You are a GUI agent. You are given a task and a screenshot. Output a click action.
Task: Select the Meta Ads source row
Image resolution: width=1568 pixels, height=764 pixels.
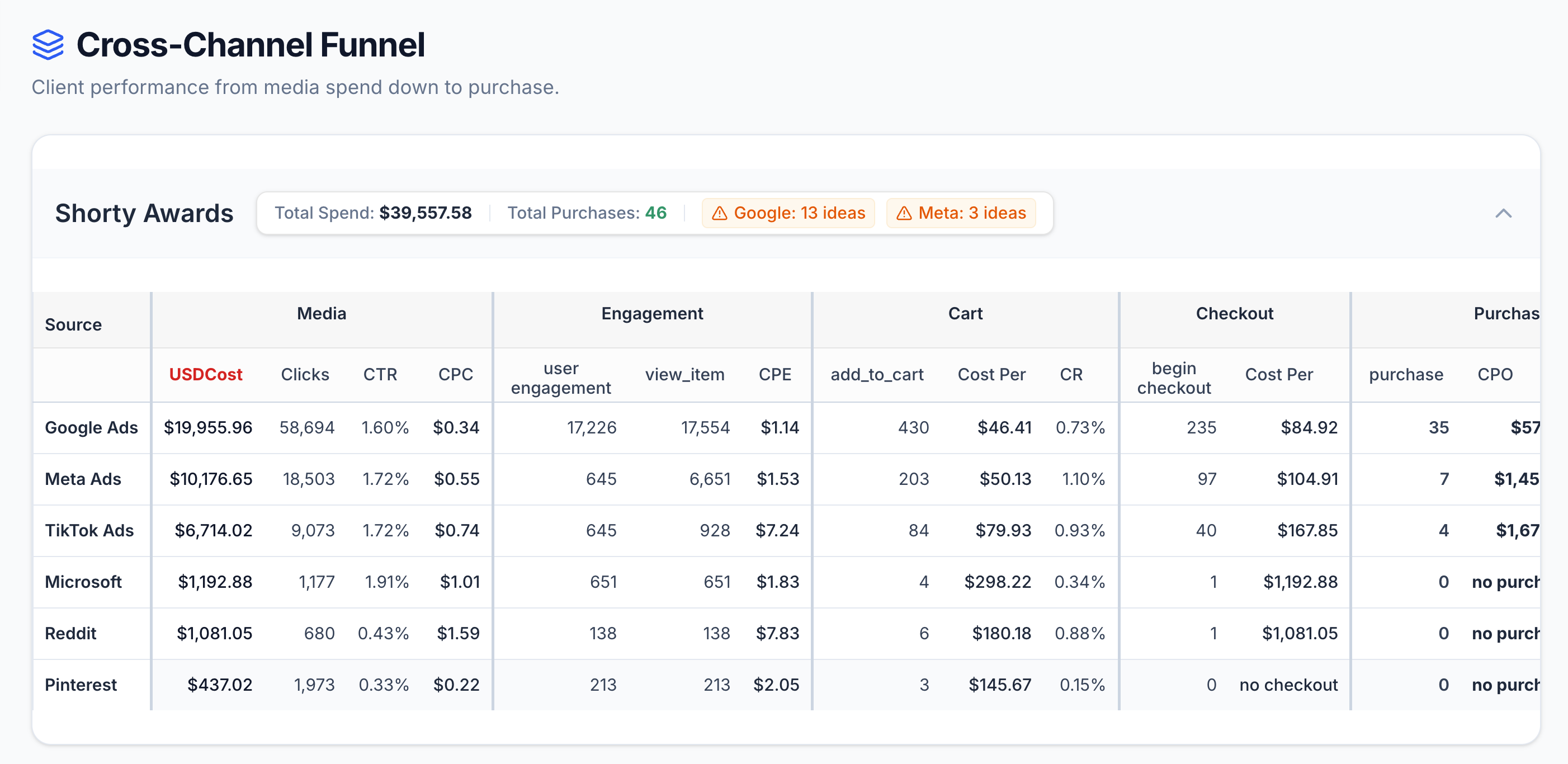[83, 479]
